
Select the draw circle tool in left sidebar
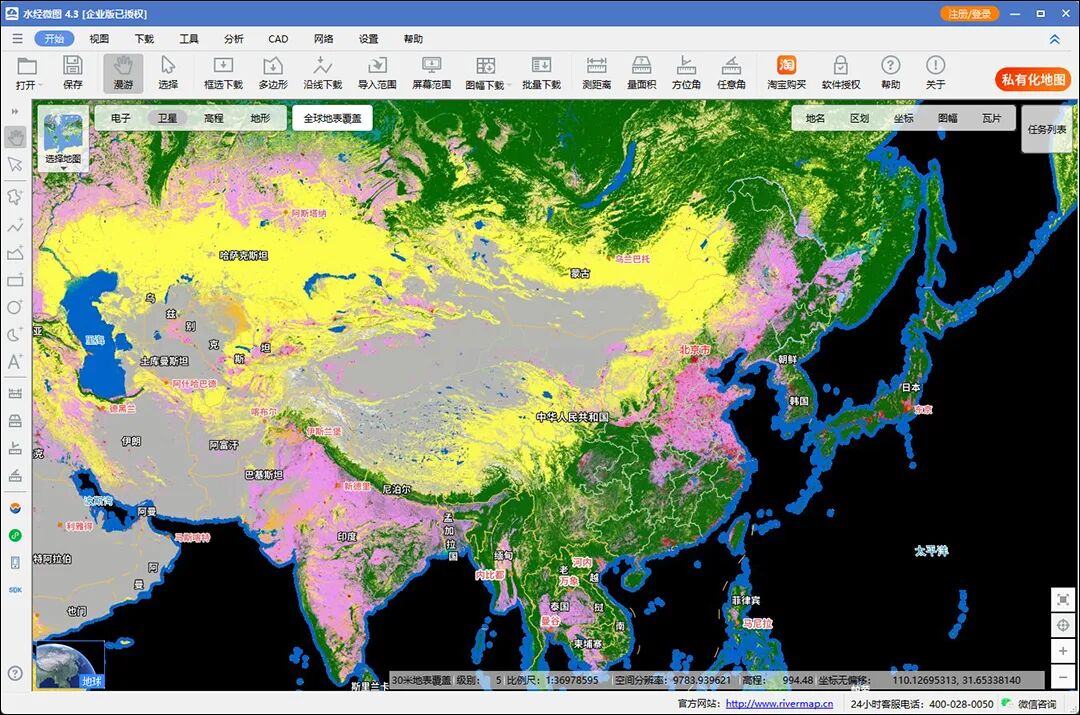coord(14,307)
